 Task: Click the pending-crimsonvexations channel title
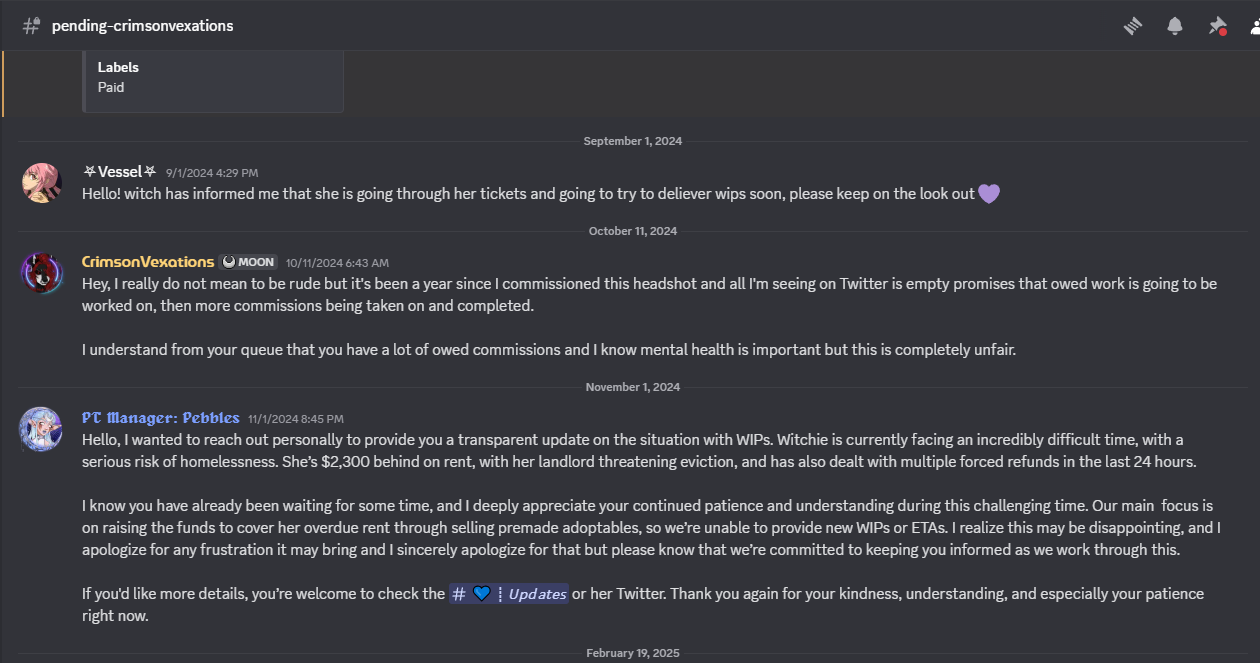pyautogui.click(x=142, y=26)
